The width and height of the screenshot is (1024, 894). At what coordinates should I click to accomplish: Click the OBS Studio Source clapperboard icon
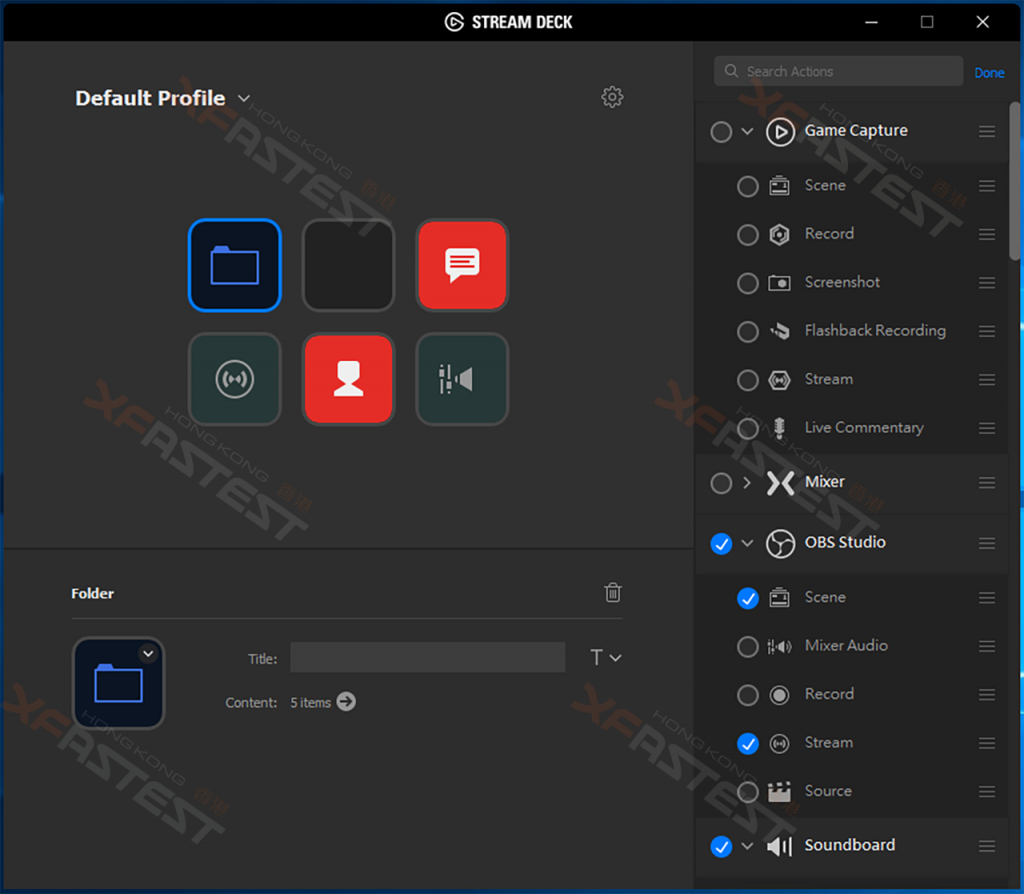779,792
